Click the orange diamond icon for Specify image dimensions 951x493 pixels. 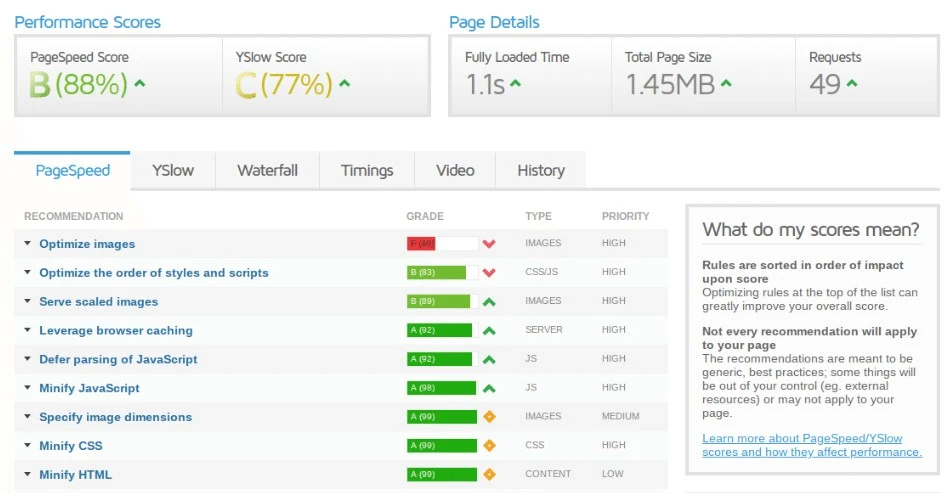[489, 417]
